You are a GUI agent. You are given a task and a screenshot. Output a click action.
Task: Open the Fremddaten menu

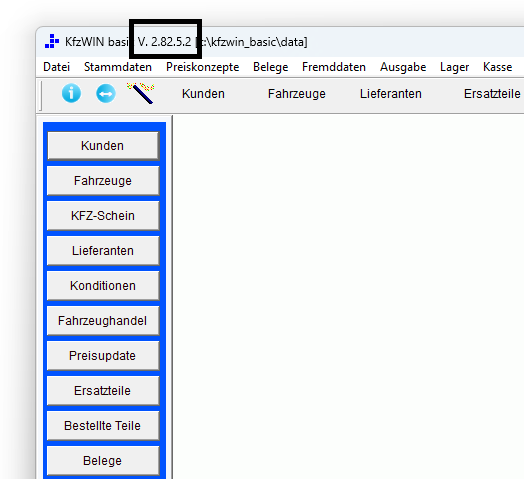(x=334, y=67)
